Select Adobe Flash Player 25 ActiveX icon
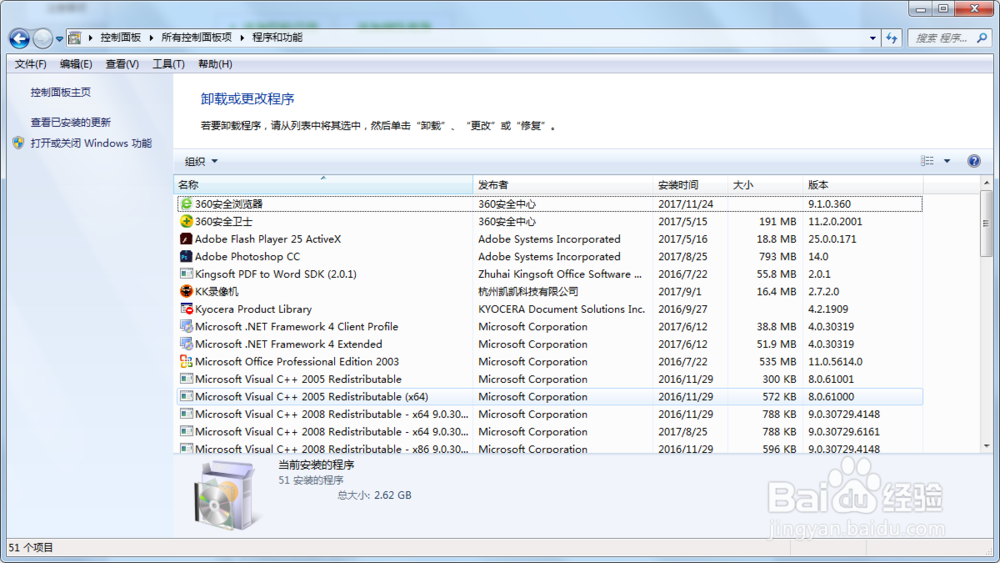Viewport: 1000px width, 563px height. pyautogui.click(x=186, y=239)
